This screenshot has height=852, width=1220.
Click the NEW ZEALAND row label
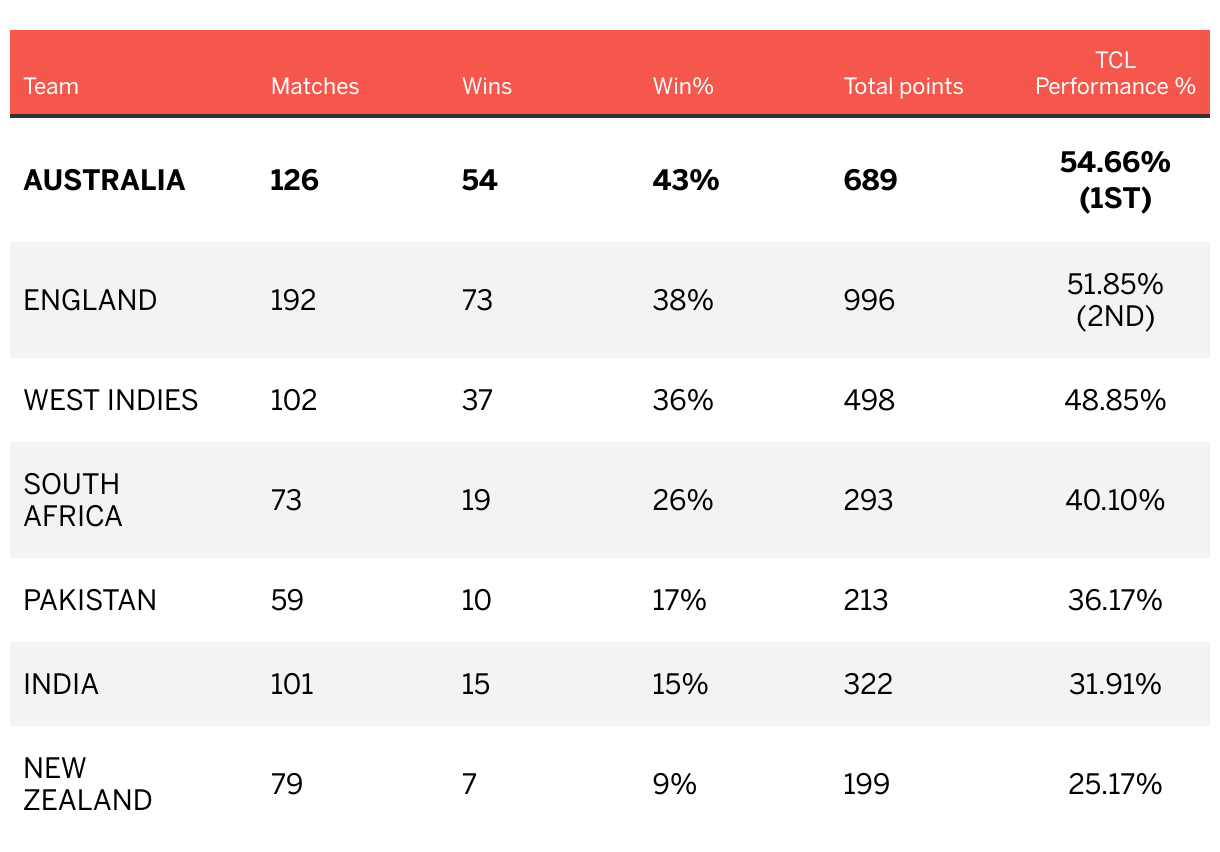88,784
